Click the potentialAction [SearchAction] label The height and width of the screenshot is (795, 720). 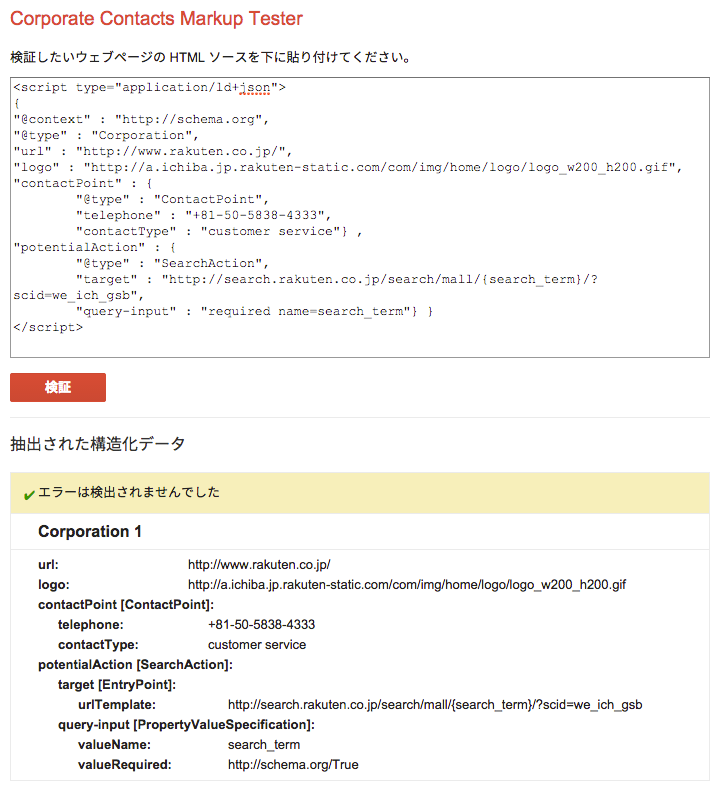click(x=135, y=665)
